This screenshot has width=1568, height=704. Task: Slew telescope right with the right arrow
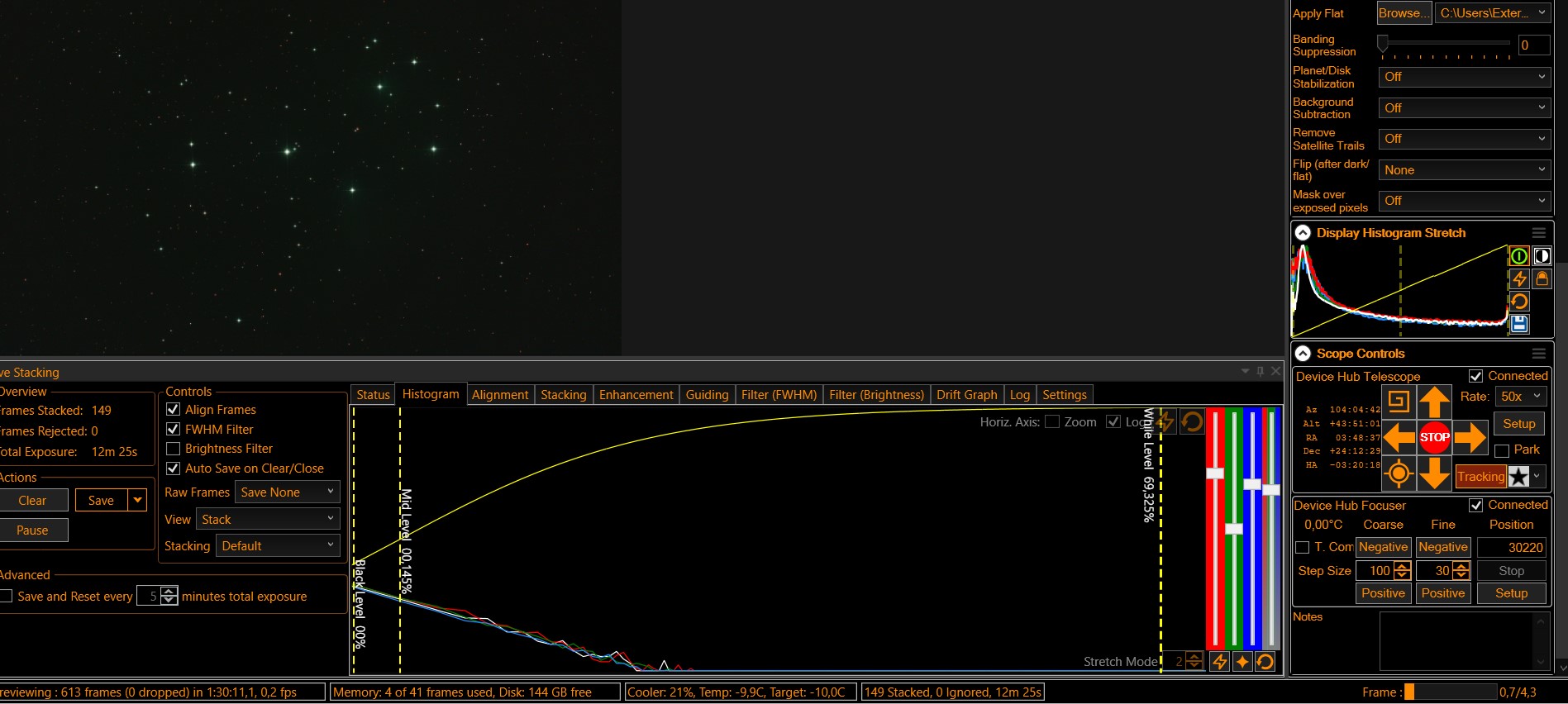point(1470,437)
